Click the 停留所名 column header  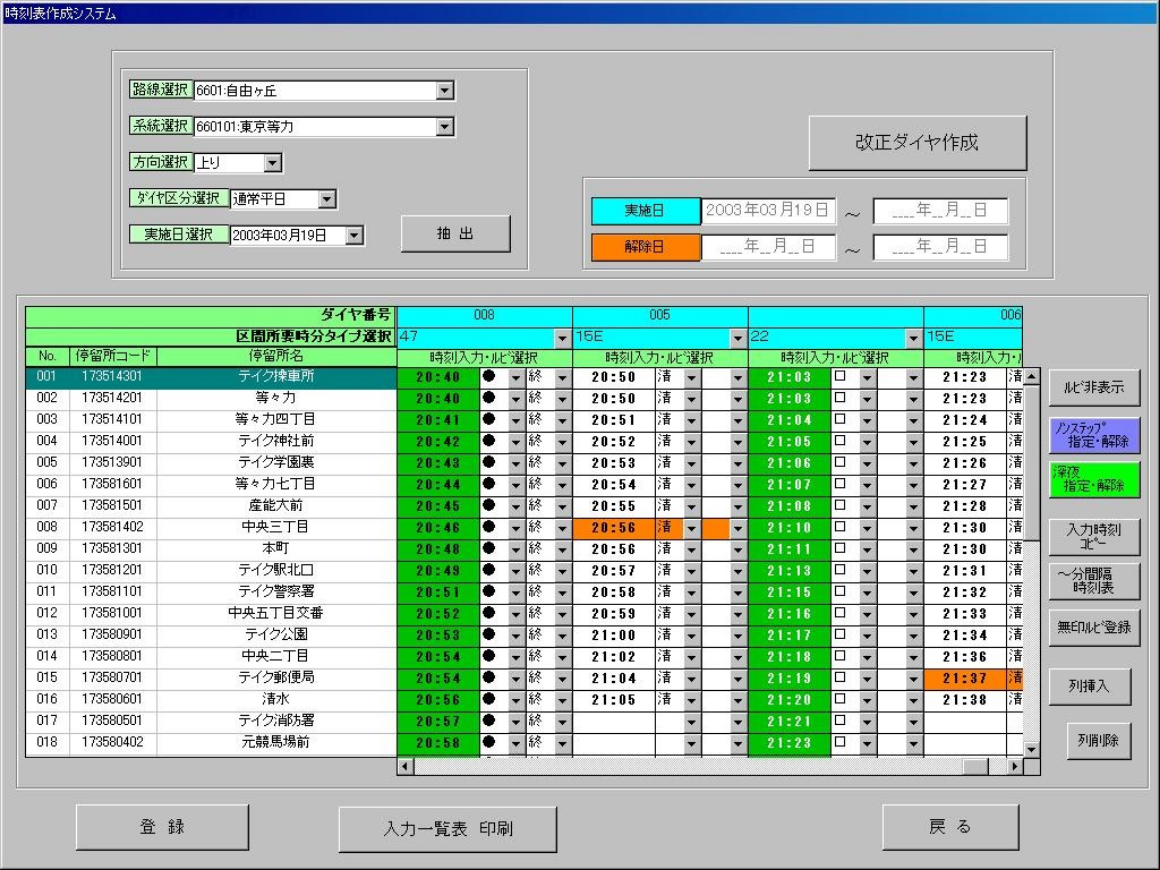(x=276, y=356)
